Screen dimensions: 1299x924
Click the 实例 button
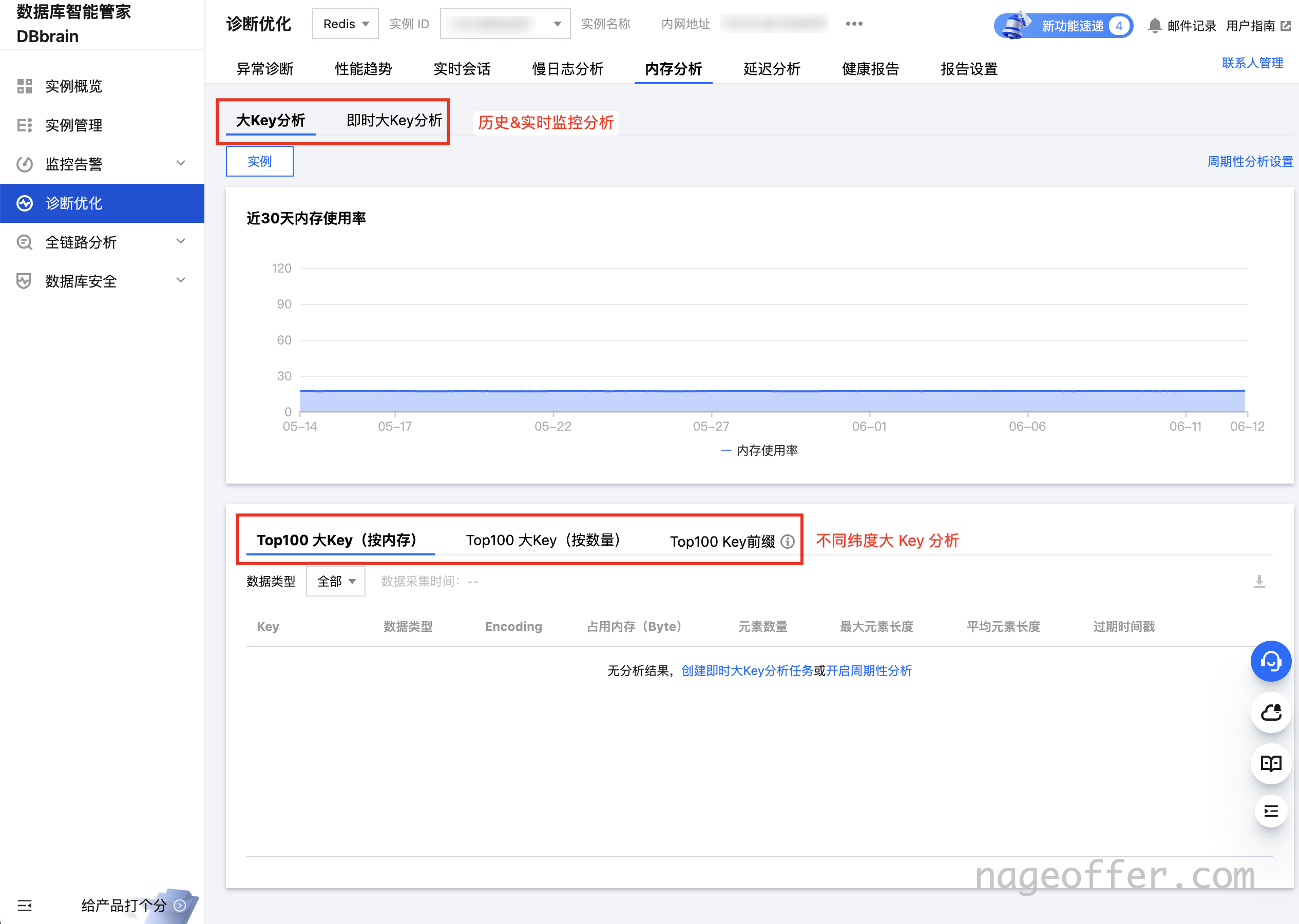pos(260,162)
